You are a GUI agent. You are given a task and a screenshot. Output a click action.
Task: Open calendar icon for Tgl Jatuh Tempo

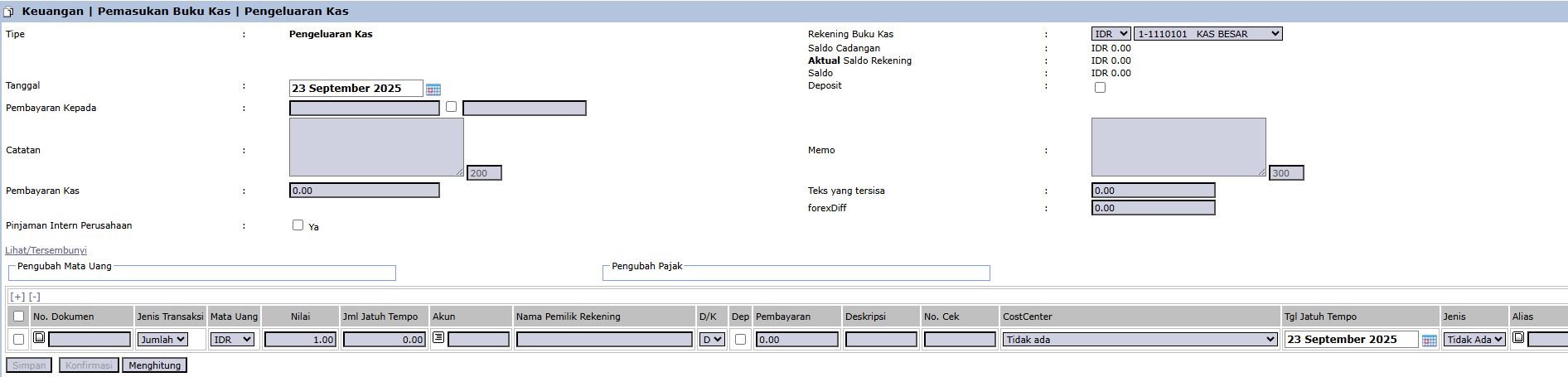point(1429,340)
